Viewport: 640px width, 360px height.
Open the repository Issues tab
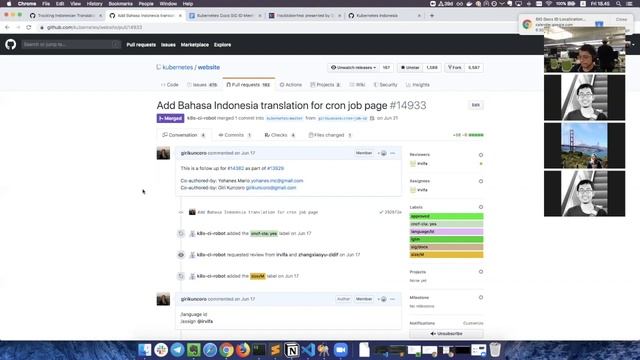tap(202, 85)
